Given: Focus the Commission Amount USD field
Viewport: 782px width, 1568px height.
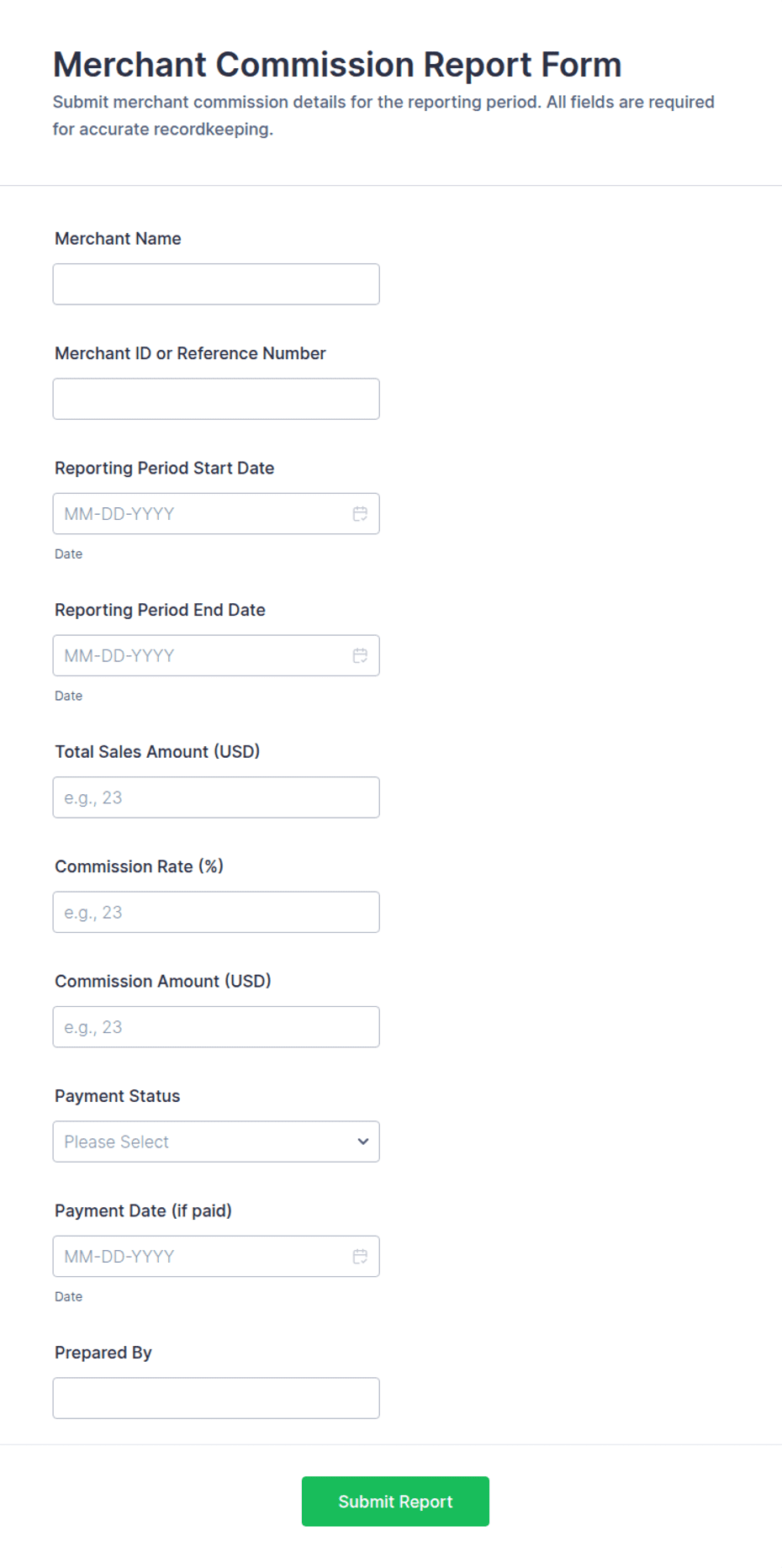Looking at the screenshot, I should pos(216,1027).
